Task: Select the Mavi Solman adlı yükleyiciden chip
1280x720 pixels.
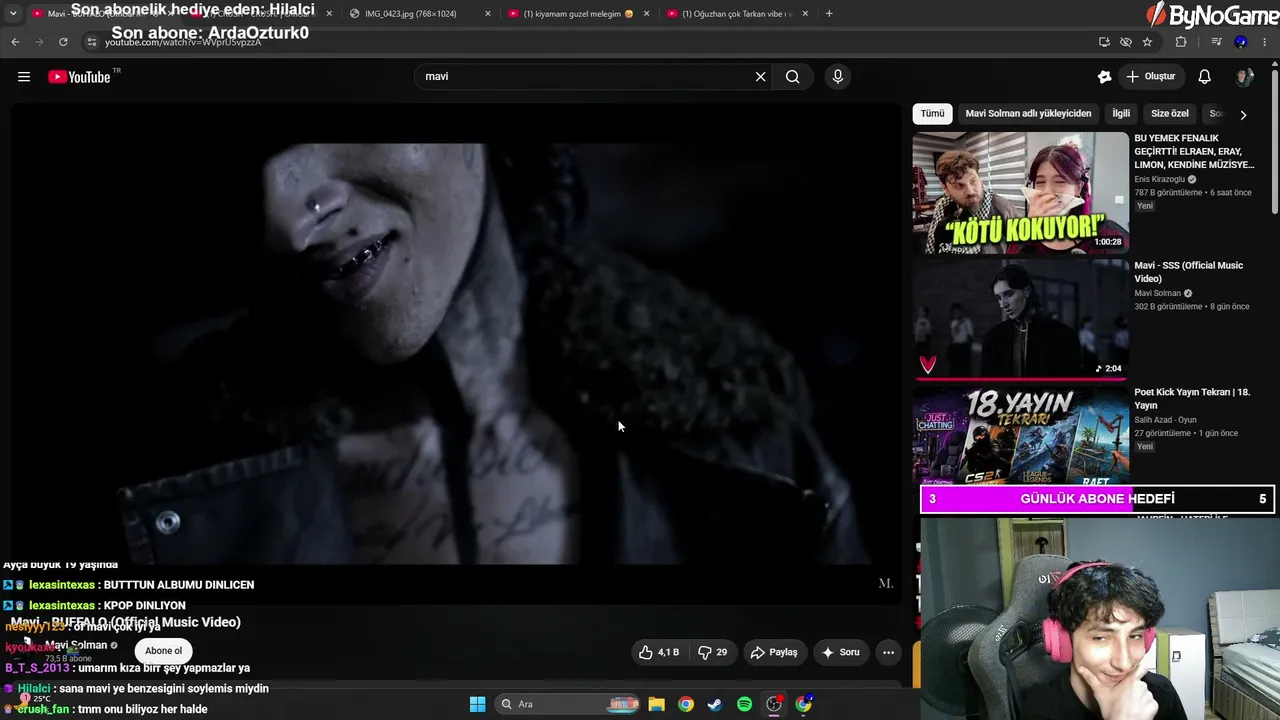Action: click(x=1028, y=114)
